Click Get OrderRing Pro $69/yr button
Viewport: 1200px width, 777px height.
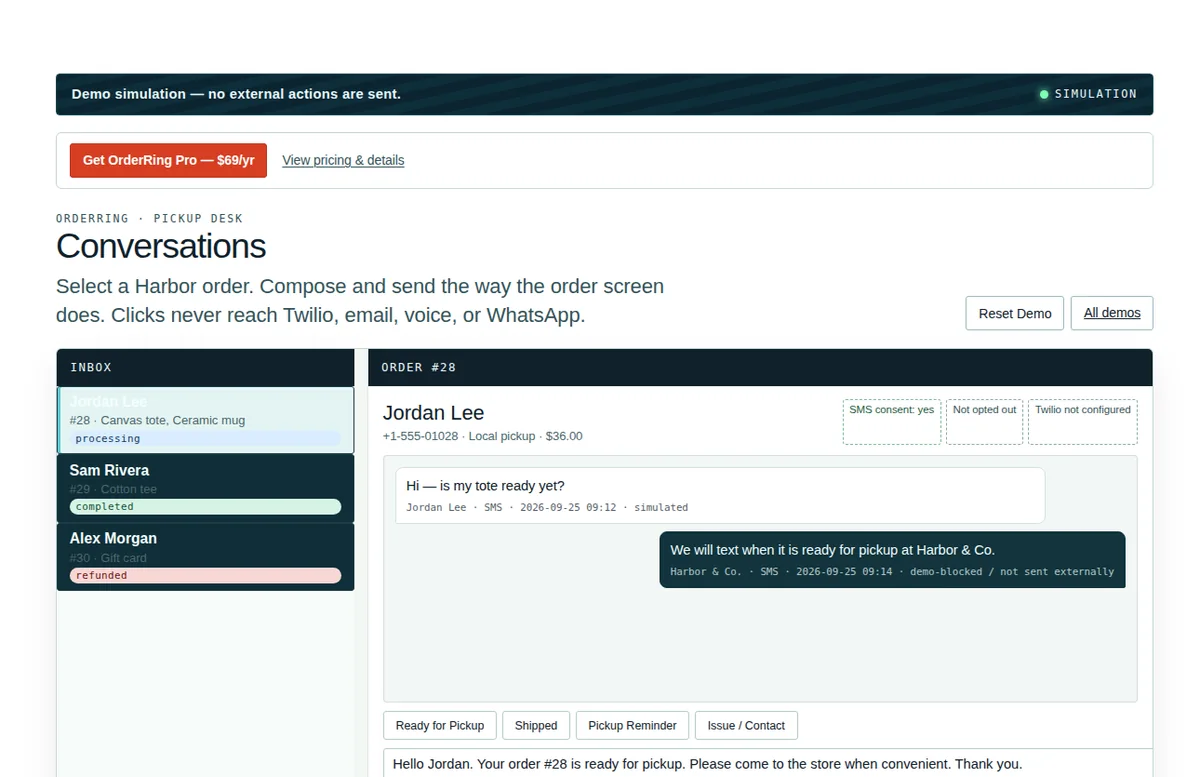[168, 160]
